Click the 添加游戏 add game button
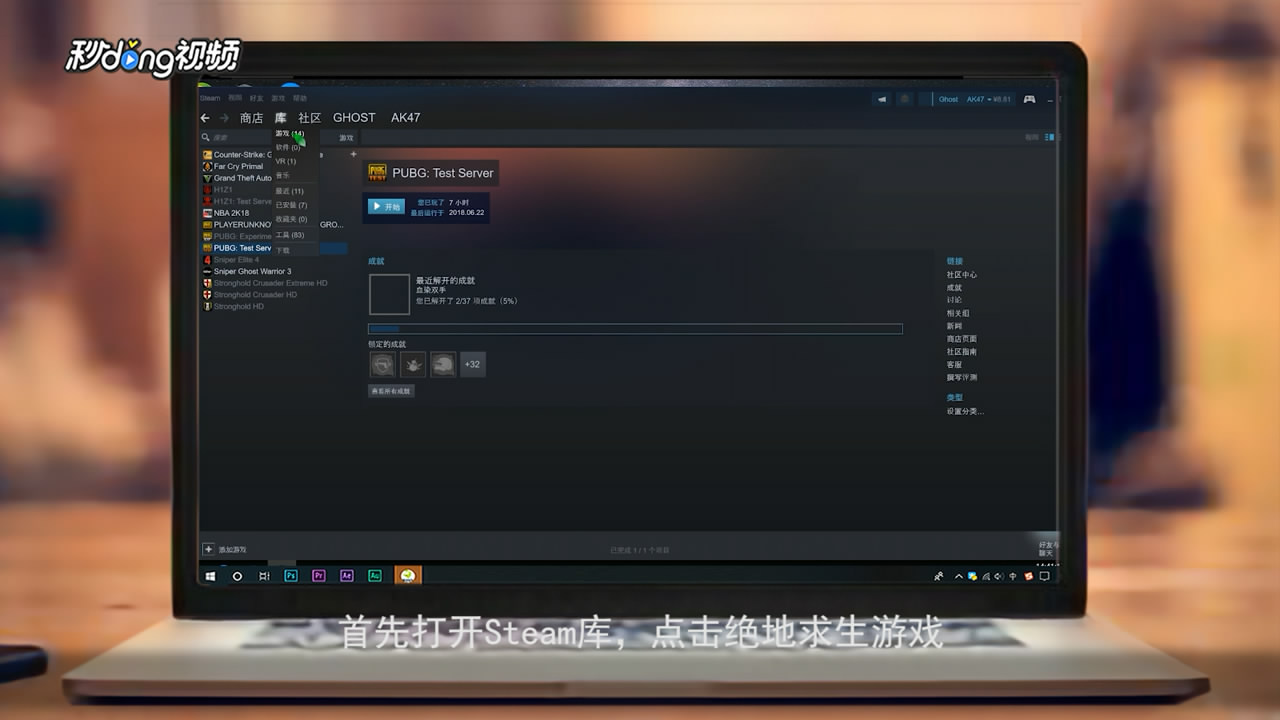The width and height of the screenshot is (1280, 720). [225, 549]
